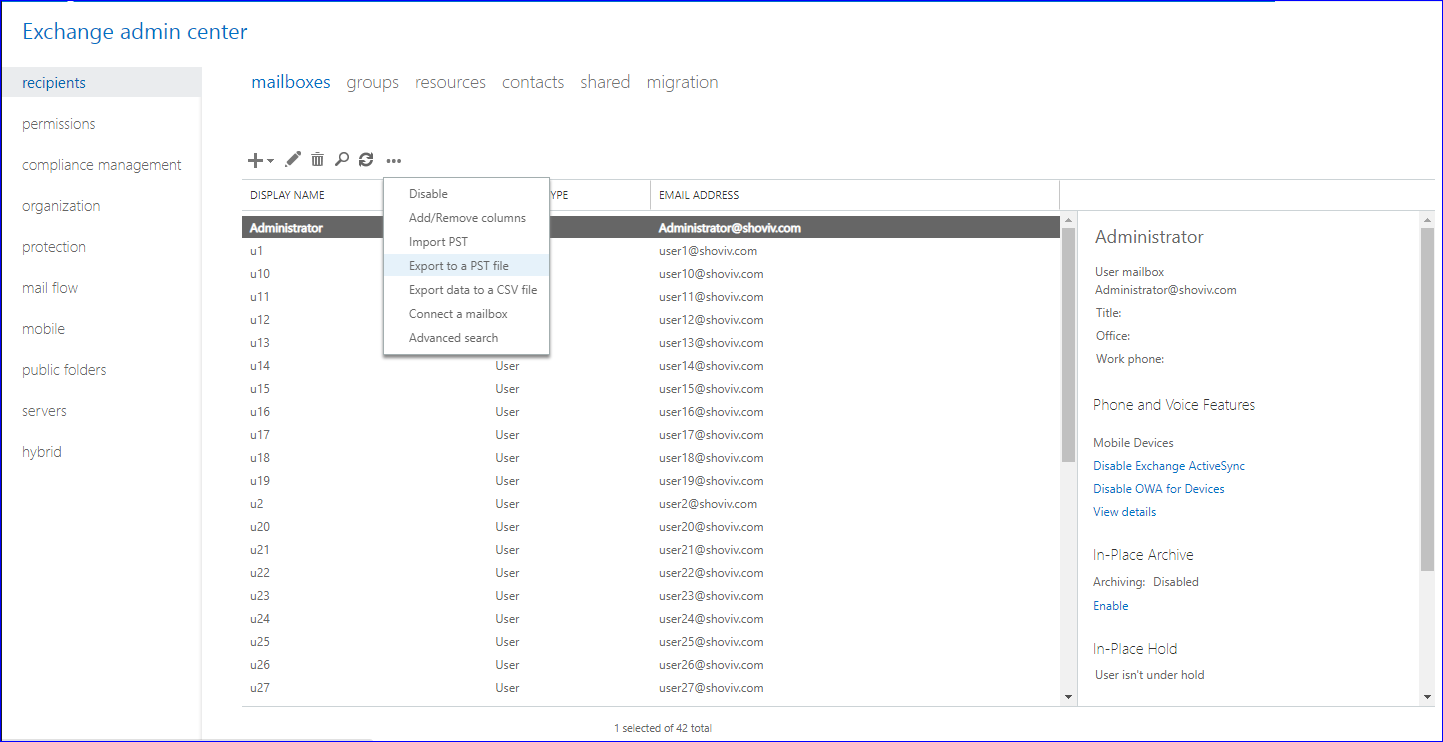Click the mailbox list scrollbar thumb

point(1068,345)
